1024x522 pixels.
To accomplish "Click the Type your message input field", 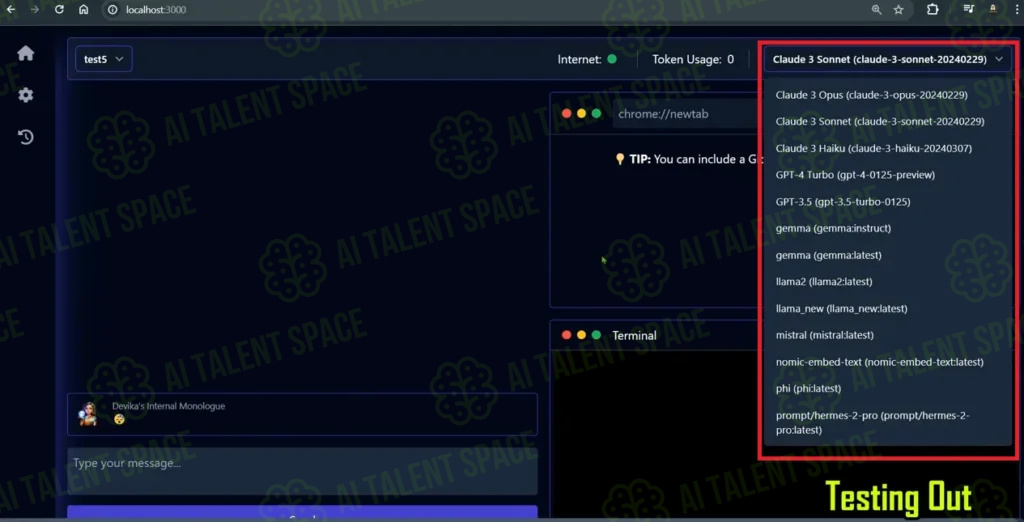I will tap(302, 471).
